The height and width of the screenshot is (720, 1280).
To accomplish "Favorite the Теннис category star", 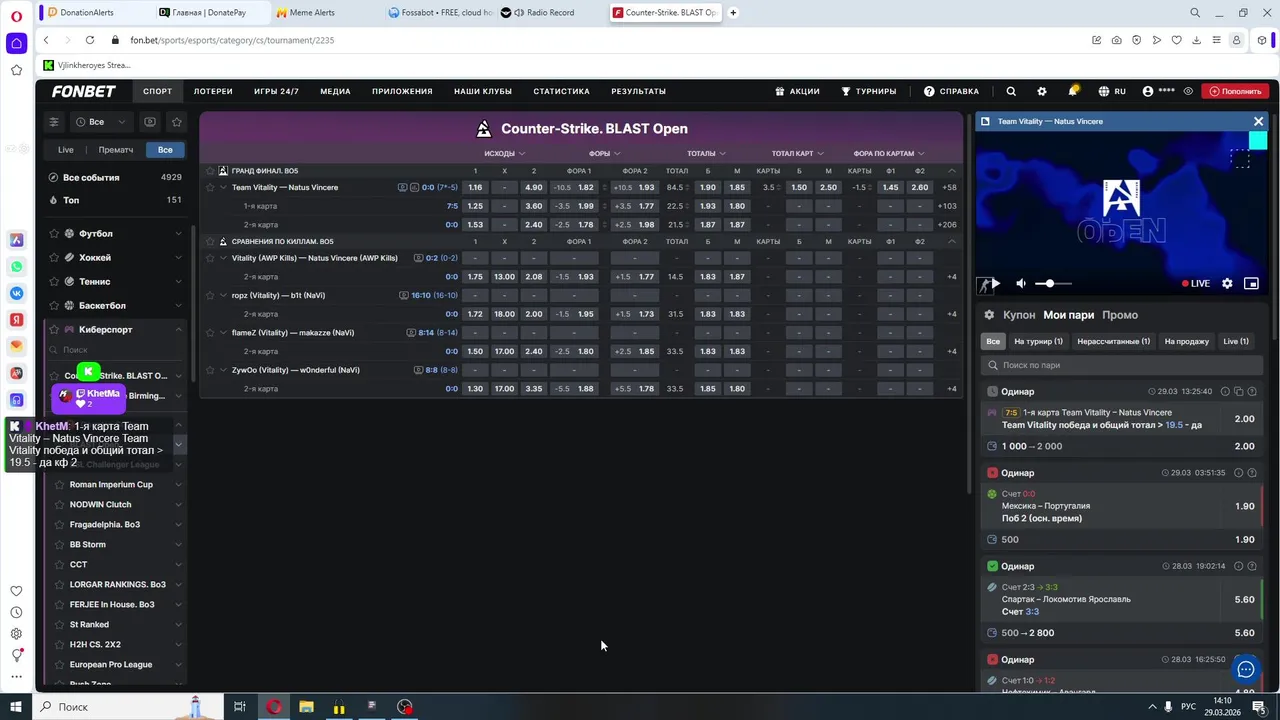I will [x=54, y=282].
